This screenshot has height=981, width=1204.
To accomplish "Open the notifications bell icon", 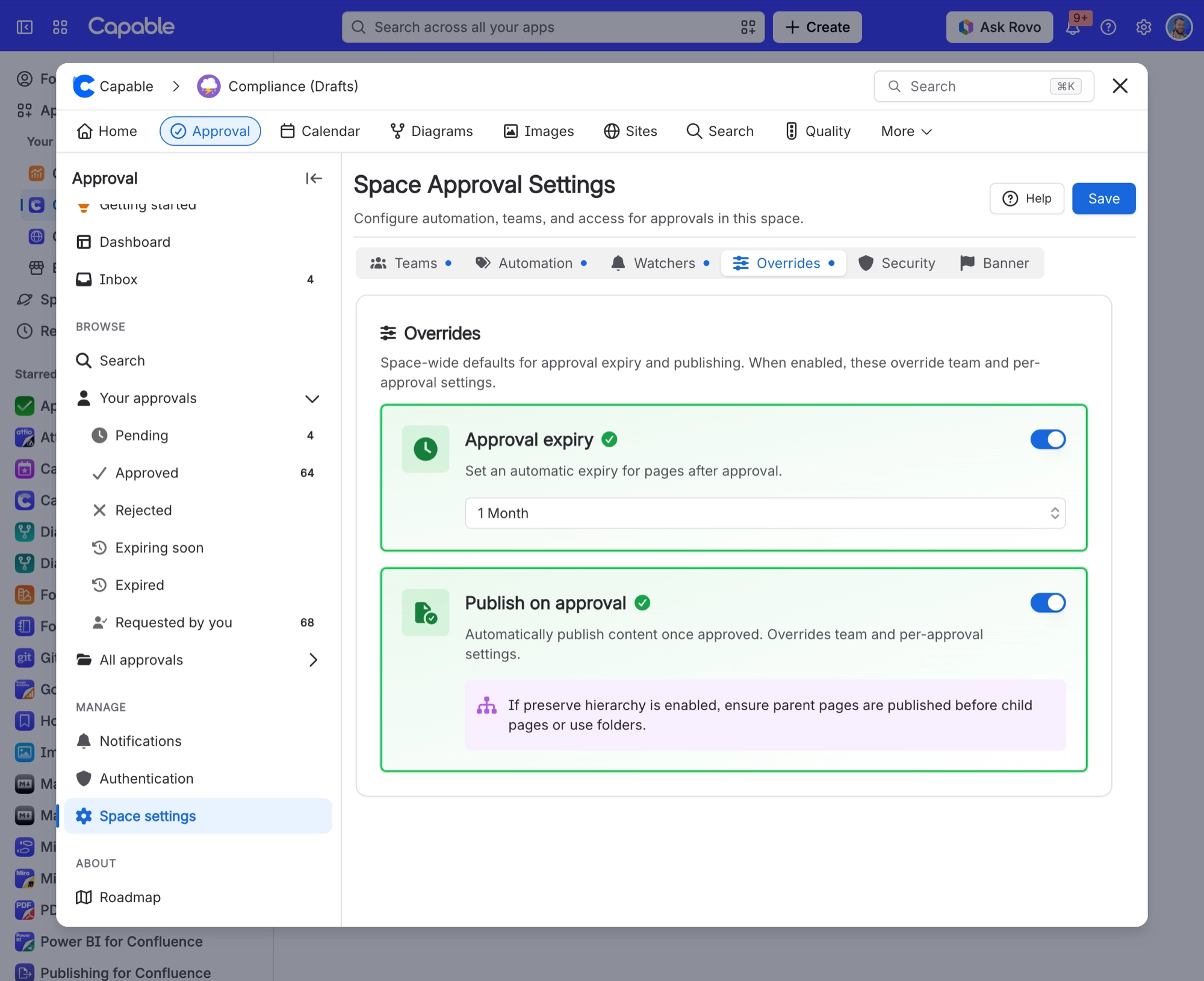I will pyautogui.click(x=1073, y=27).
